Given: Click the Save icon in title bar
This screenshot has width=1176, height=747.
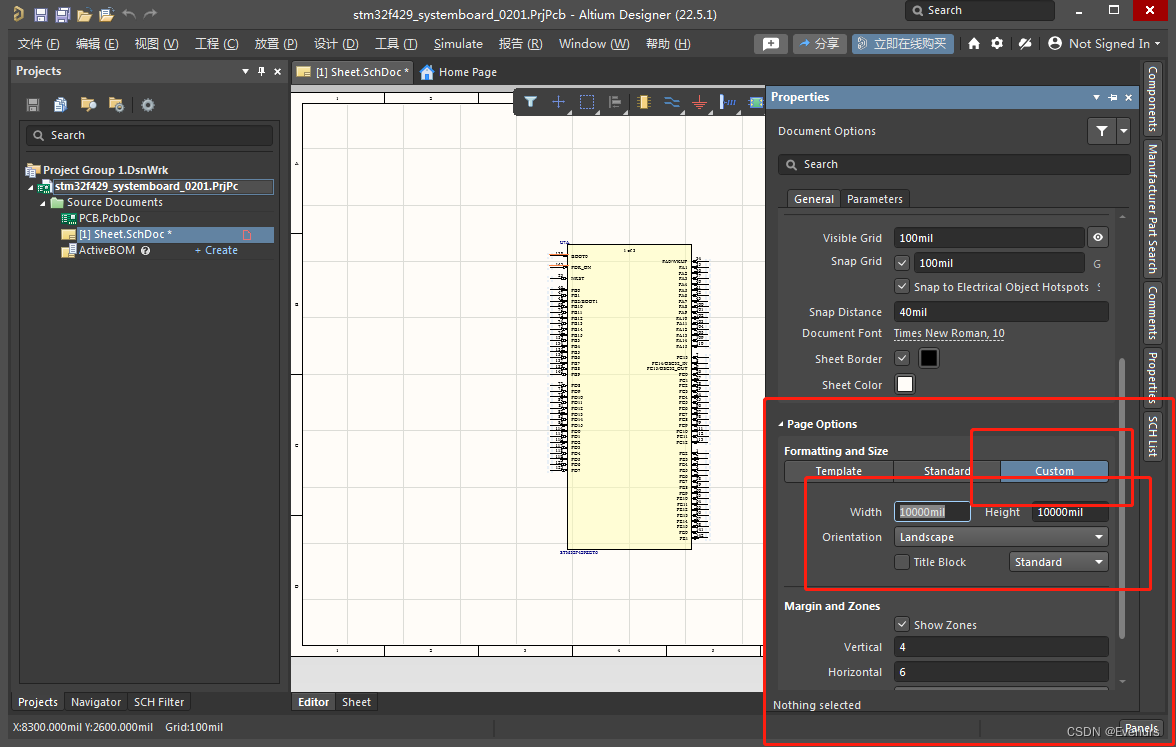Looking at the screenshot, I should point(40,14).
